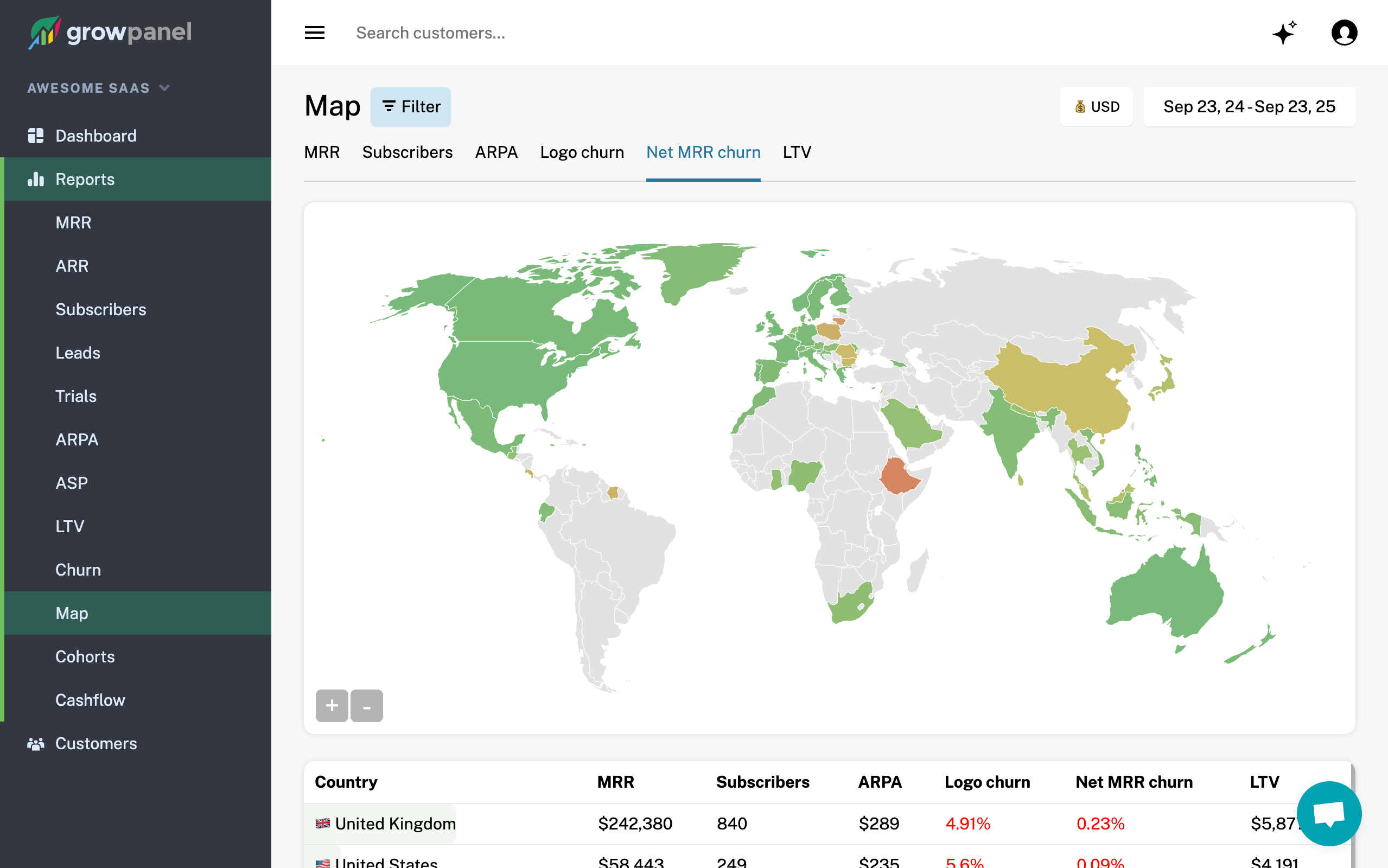Screen dimensions: 1388x868
Task: Click the growpanel logo
Action: 110,33
